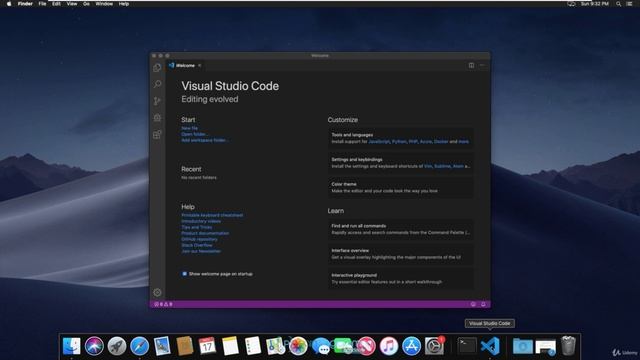Open the Edit menu in the menu bar
Image resolution: width=640 pixels, height=360 pixels.
tap(56, 4)
